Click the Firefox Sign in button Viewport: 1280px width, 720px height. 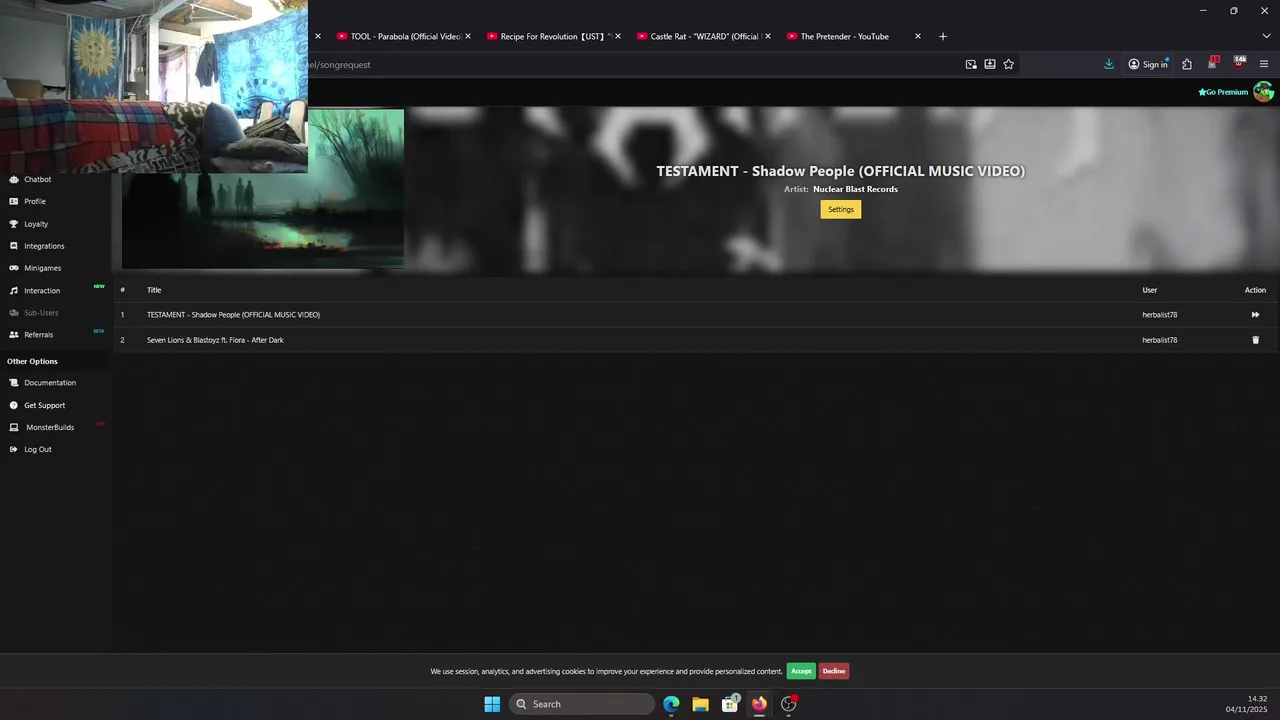click(1148, 64)
